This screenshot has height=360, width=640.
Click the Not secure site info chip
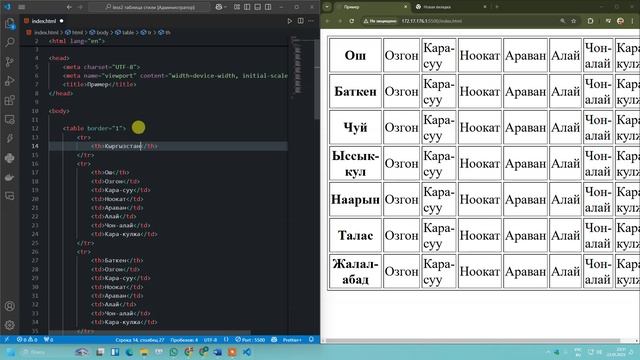click(380, 21)
